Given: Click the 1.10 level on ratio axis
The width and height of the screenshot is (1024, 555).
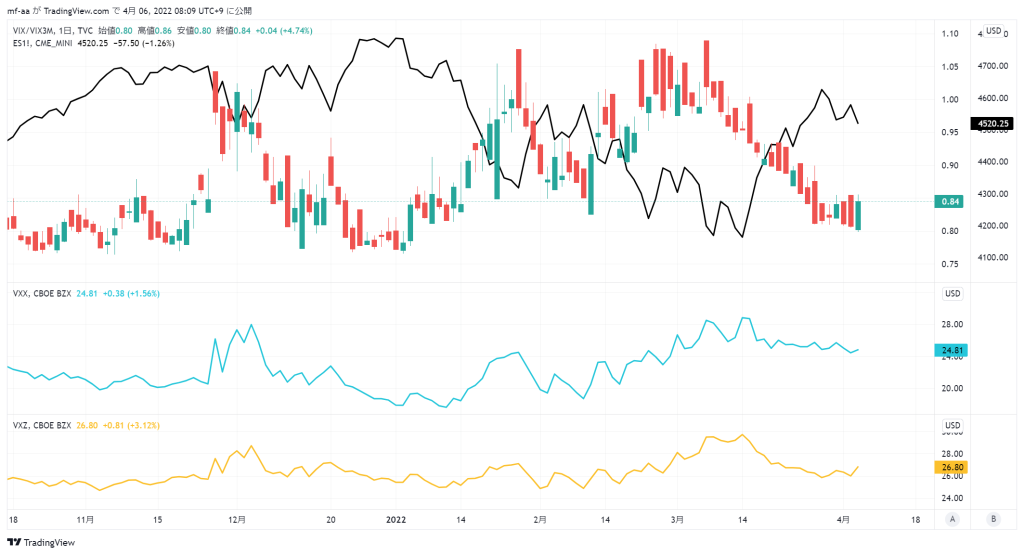Looking at the screenshot, I should (x=950, y=34).
